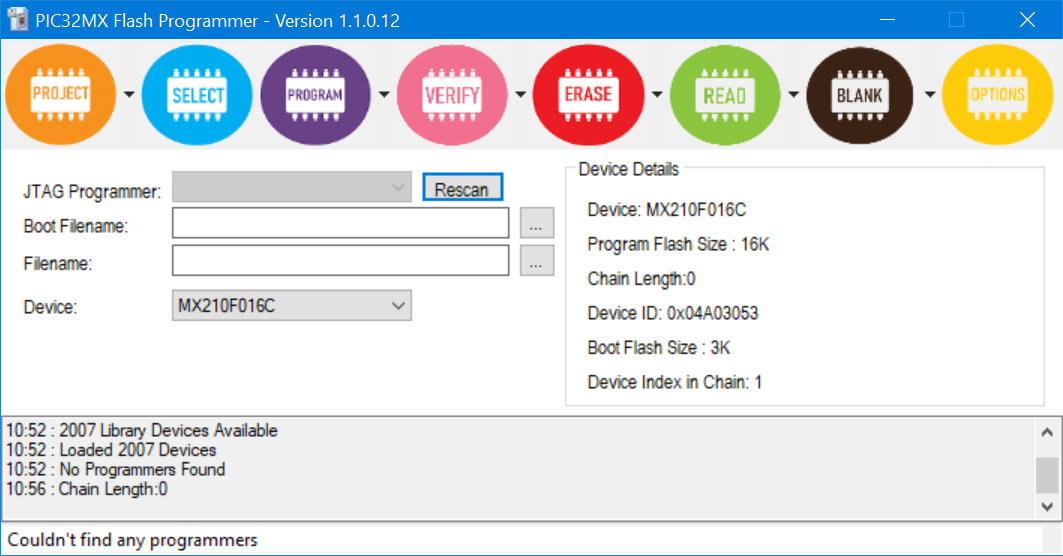The height and width of the screenshot is (556, 1063).
Task: Open the Device combo box showing MX210F016C
Action: point(291,306)
